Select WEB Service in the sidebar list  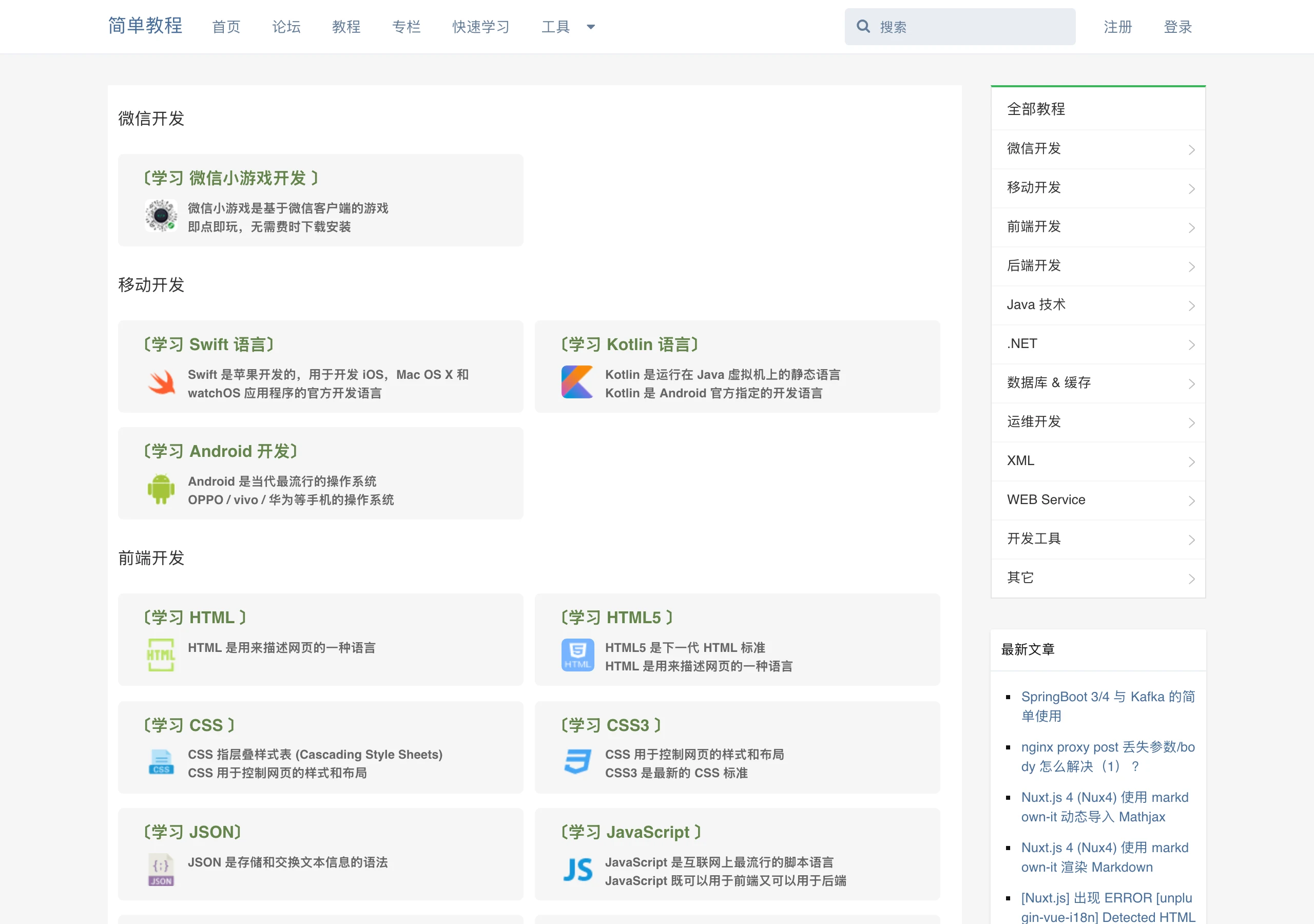point(1098,500)
